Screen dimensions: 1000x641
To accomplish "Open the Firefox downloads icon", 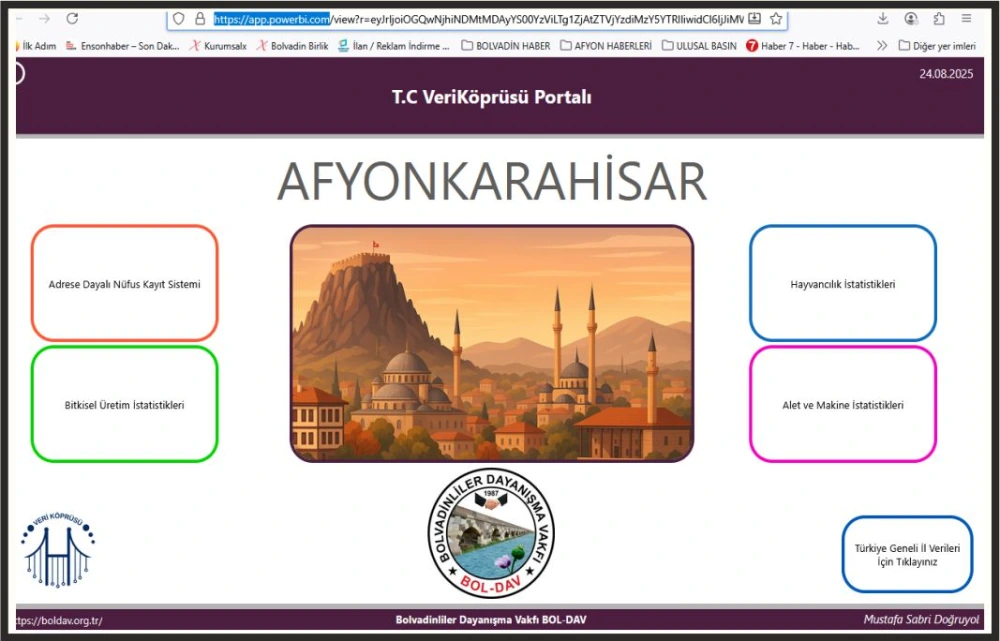I will tap(883, 19).
